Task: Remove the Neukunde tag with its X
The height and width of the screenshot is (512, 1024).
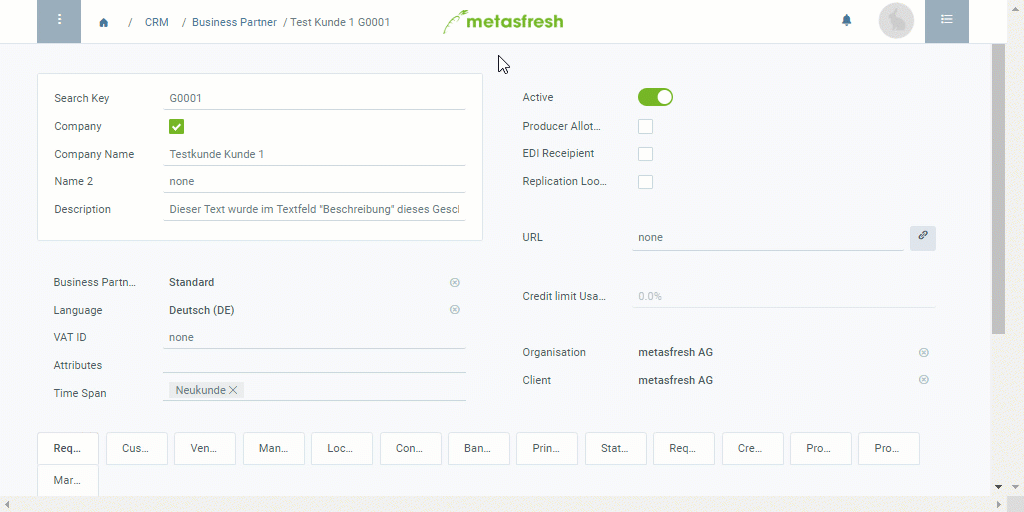Action: click(233, 391)
